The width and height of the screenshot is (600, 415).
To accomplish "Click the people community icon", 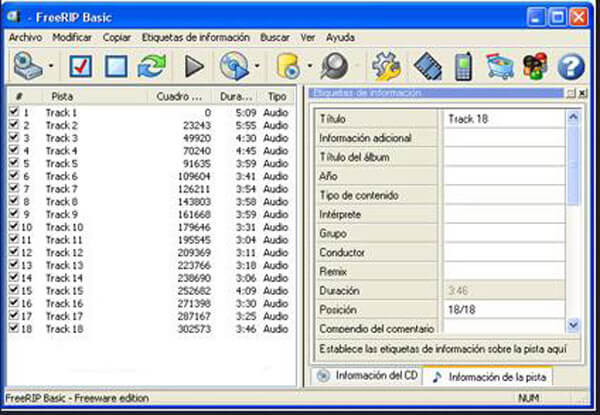I will 535,66.
